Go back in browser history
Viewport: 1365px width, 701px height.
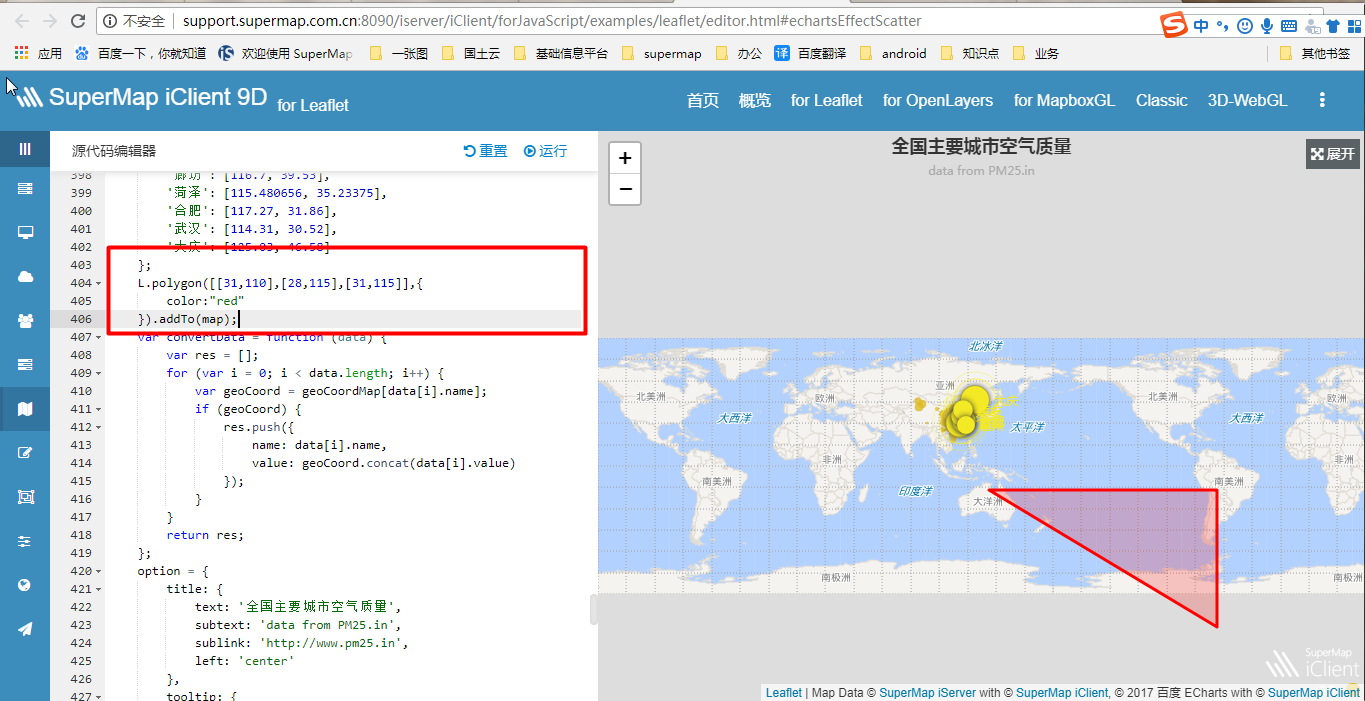(x=22, y=21)
